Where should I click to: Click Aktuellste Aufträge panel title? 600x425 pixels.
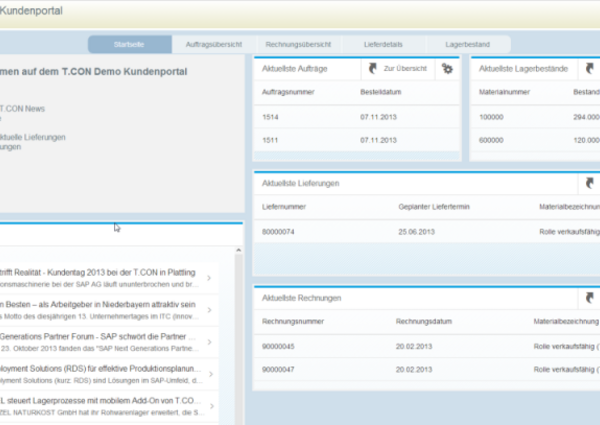pos(295,69)
